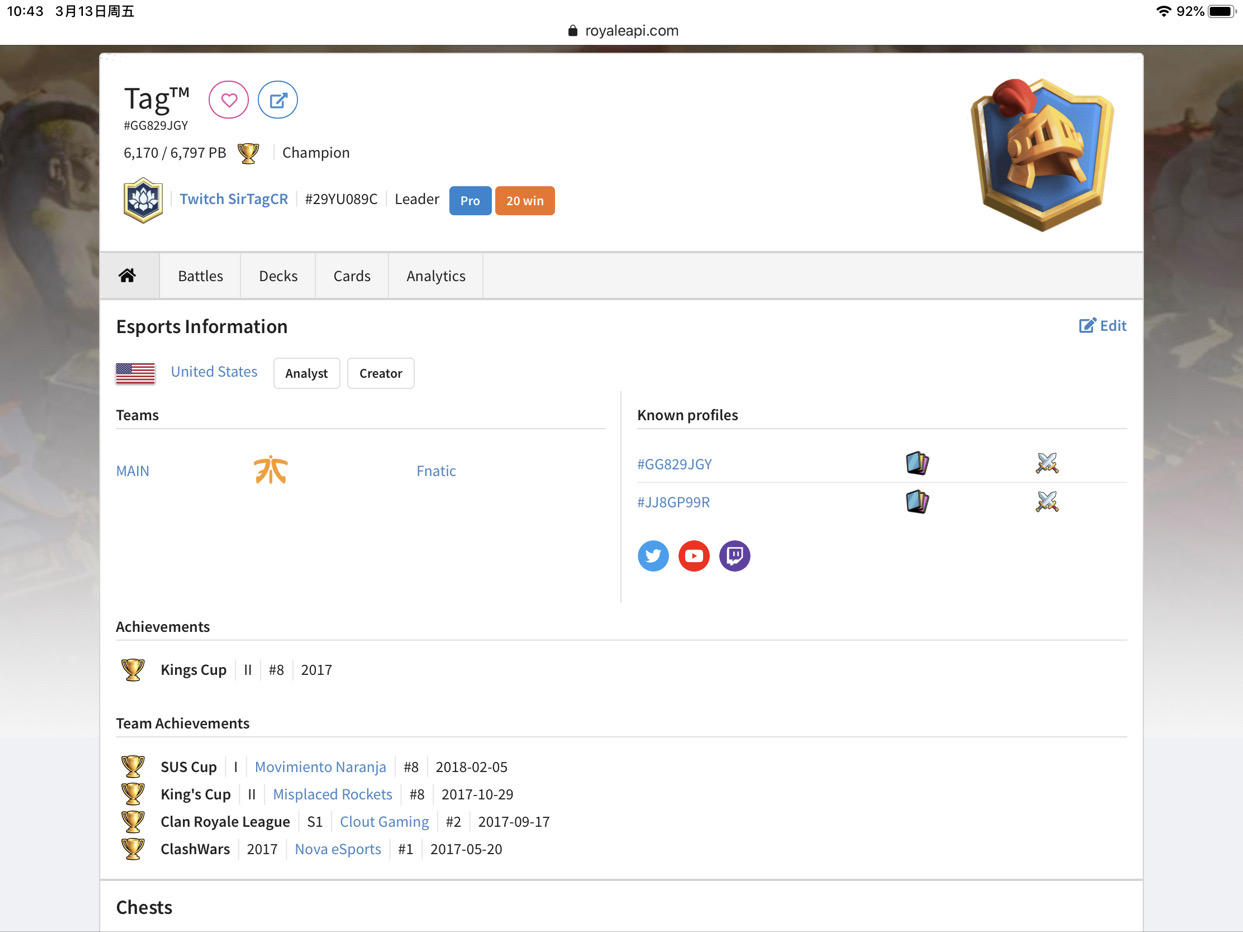Open the Twitch SirTagCR clan link
The image size is (1243, 932).
click(x=234, y=199)
